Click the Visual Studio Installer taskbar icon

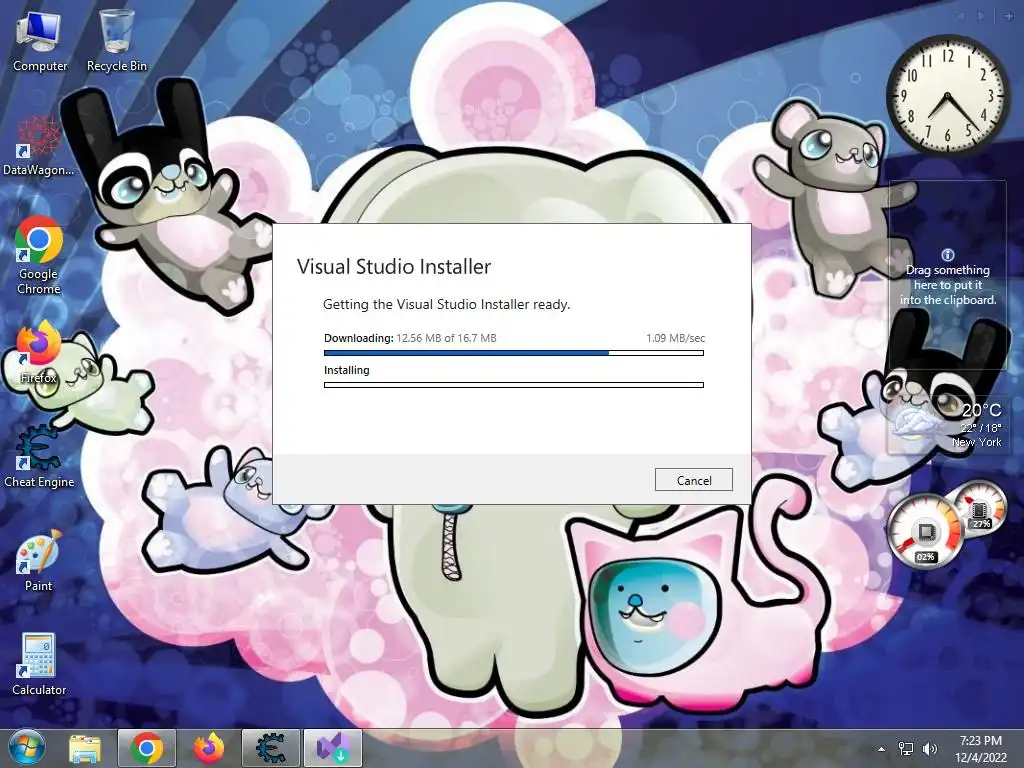pos(332,748)
